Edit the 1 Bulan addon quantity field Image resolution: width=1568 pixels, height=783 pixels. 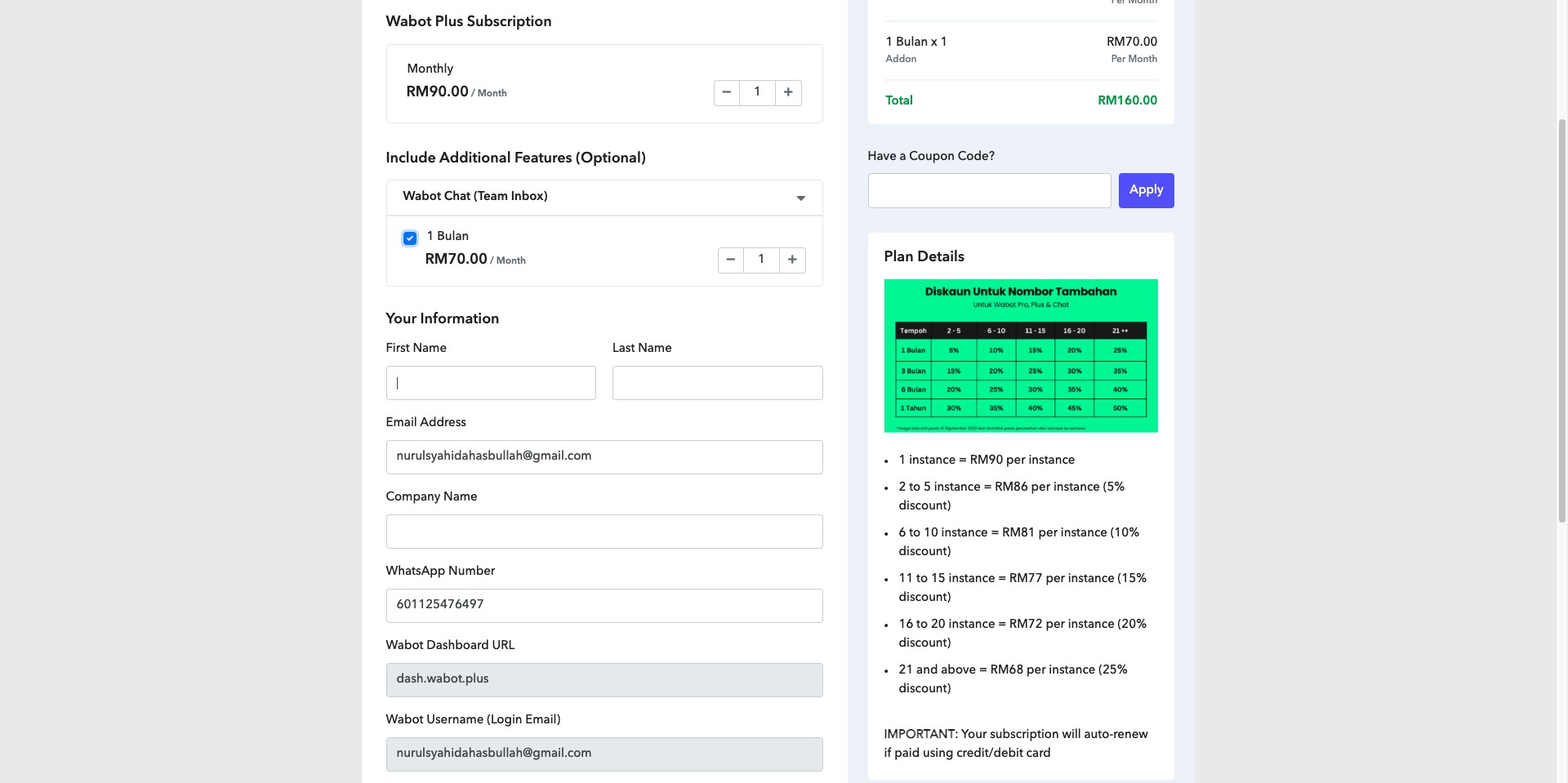point(761,260)
